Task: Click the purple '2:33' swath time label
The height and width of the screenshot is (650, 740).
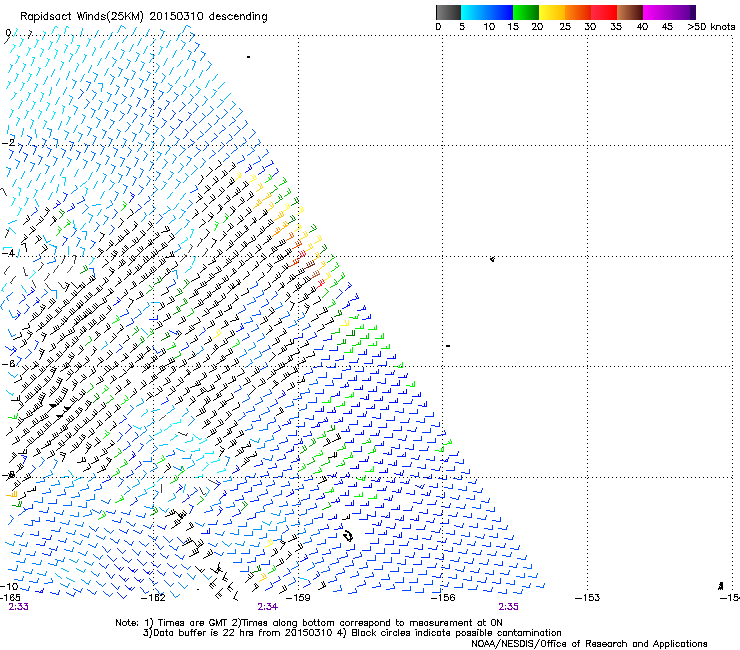Action: click(x=18, y=607)
